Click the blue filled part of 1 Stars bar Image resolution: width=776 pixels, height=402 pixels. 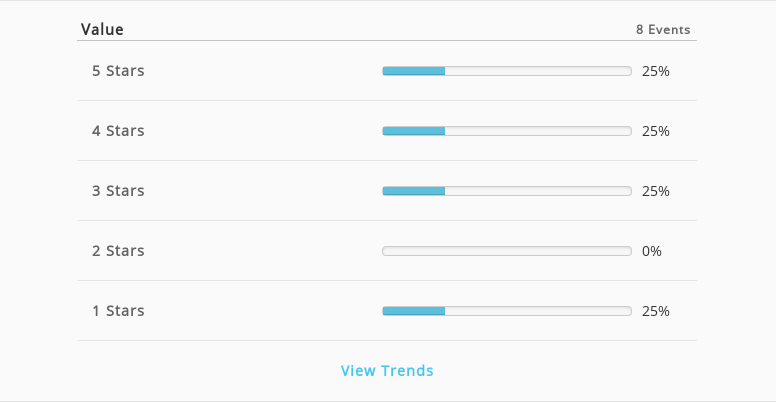pyautogui.click(x=414, y=311)
